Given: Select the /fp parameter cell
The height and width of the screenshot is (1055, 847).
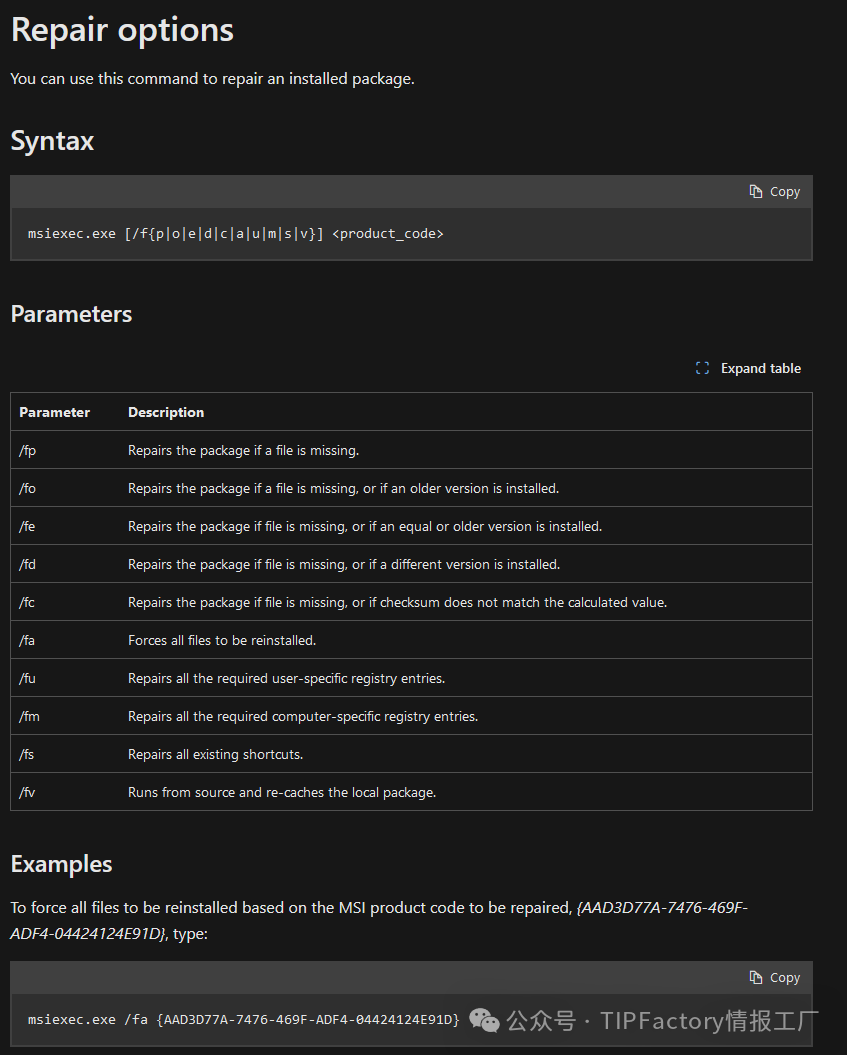Looking at the screenshot, I should (28, 450).
